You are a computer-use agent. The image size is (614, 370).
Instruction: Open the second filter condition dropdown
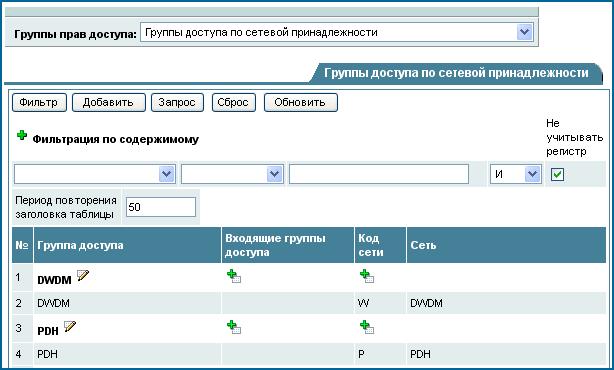click(x=232, y=174)
